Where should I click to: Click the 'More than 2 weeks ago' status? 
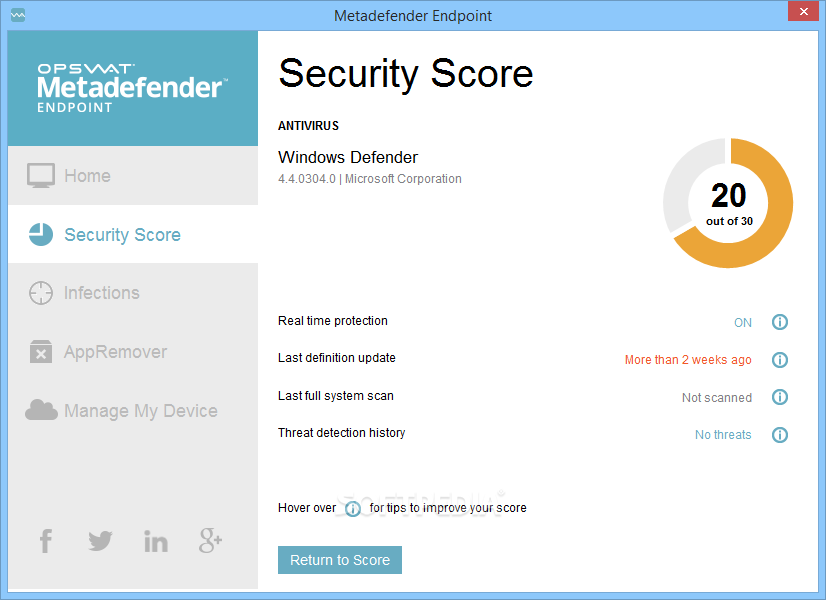(x=688, y=360)
